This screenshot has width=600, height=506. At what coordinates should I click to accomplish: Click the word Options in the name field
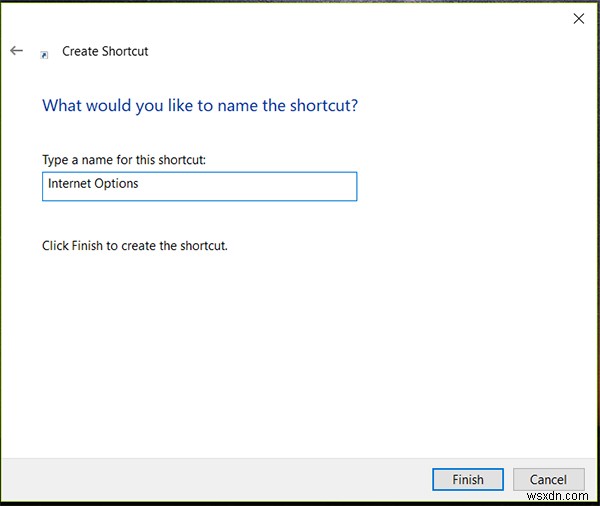click(x=116, y=184)
